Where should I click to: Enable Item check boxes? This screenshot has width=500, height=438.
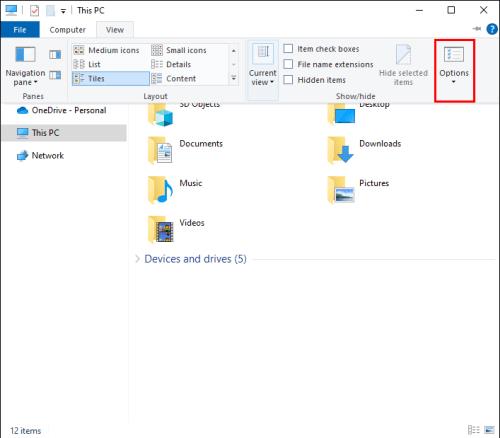[288, 49]
